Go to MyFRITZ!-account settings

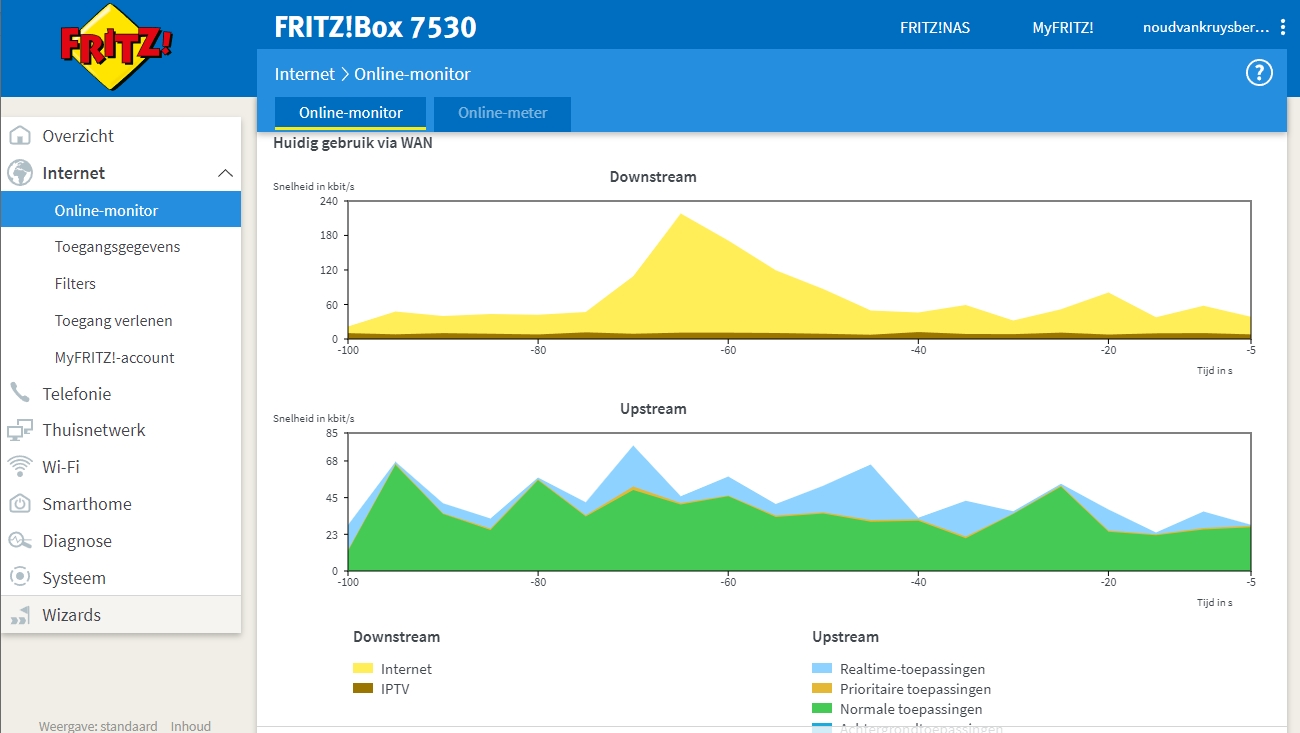point(115,357)
